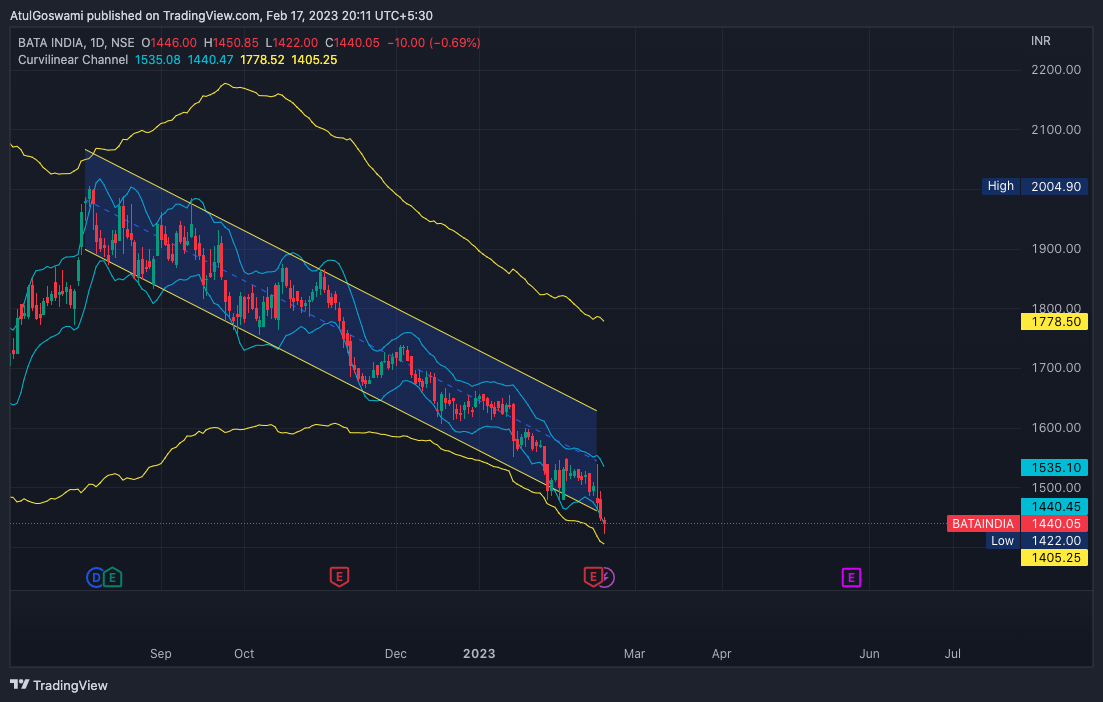This screenshot has width=1103, height=702.
Task: Open the red E earnings marker between Oct and Dec
Action: [x=339, y=577]
